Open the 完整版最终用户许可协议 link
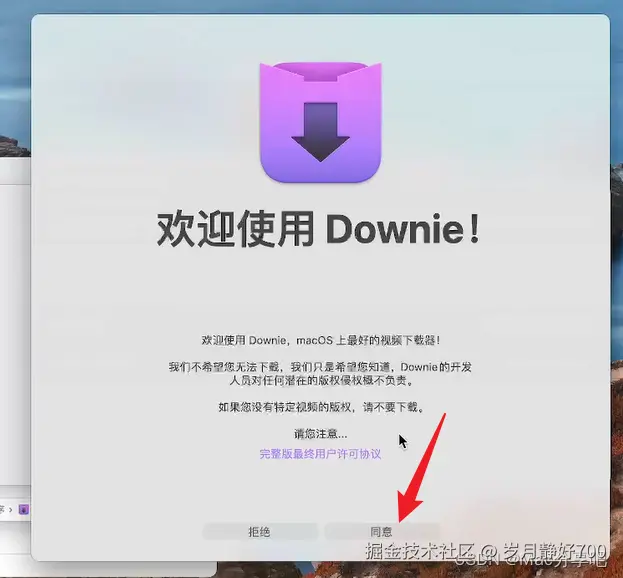This screenshot has width=623, height=578. pyautogui.click(x=320, y=454)
